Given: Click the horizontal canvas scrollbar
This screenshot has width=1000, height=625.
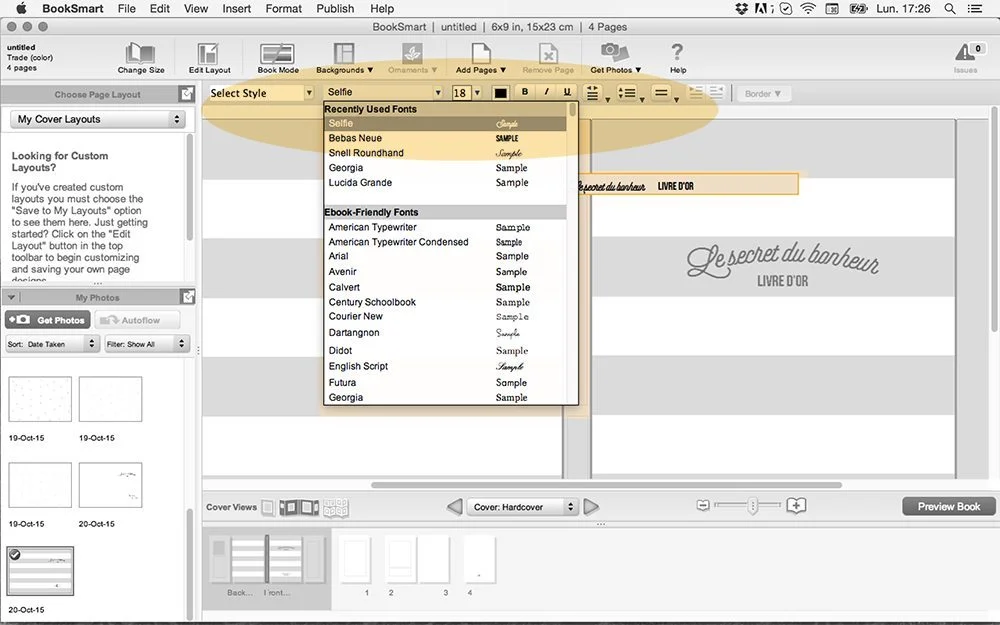Looking at the screenshot, I should (x=606, y=485).
